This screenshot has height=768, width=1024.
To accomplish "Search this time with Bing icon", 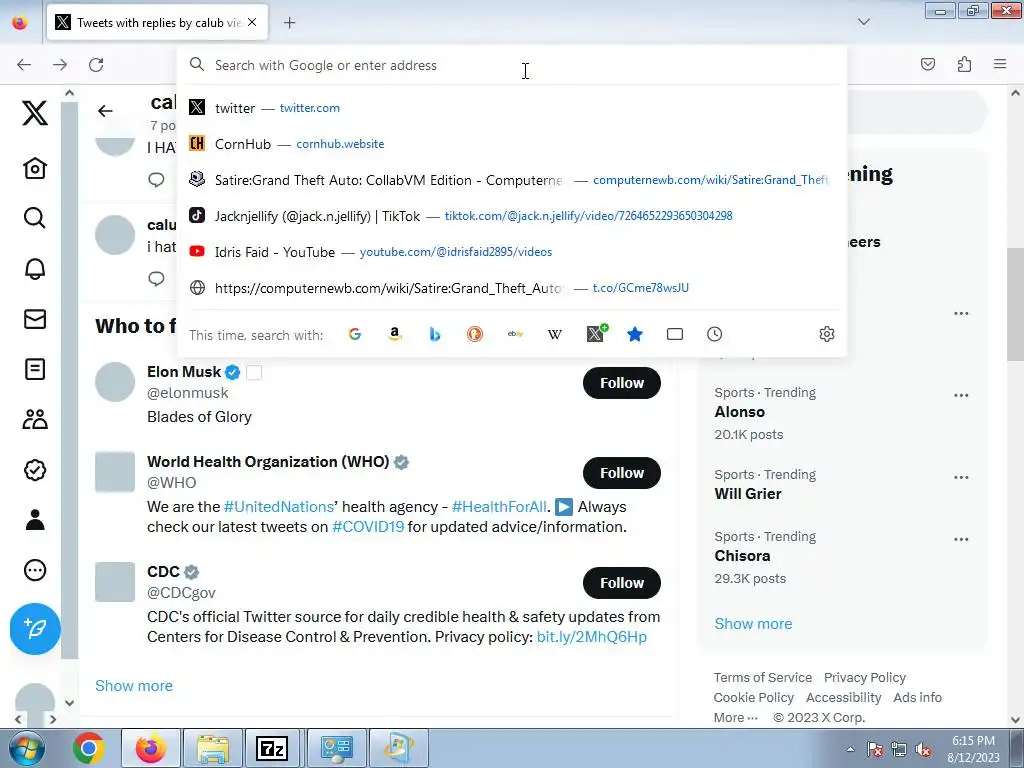I will point(435,334).
